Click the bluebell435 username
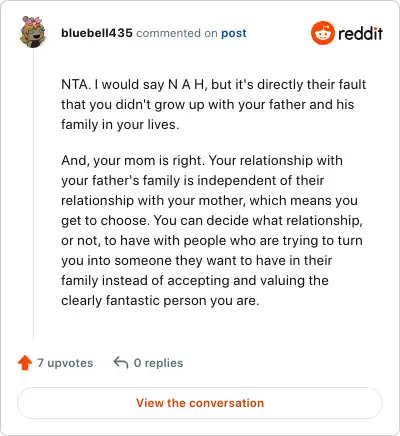Screen dimensions: 400x436 click(97, 33)
